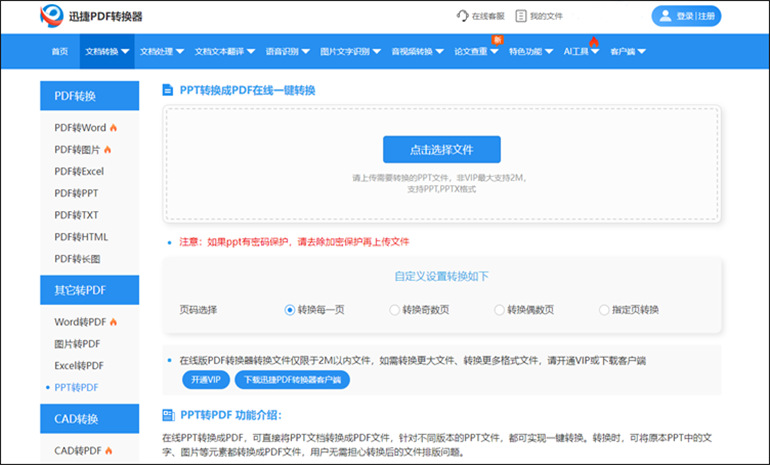This screenshot has height=465, width=770.
Task: Open PDF转PPT in the sidebar
Action: 76,193
